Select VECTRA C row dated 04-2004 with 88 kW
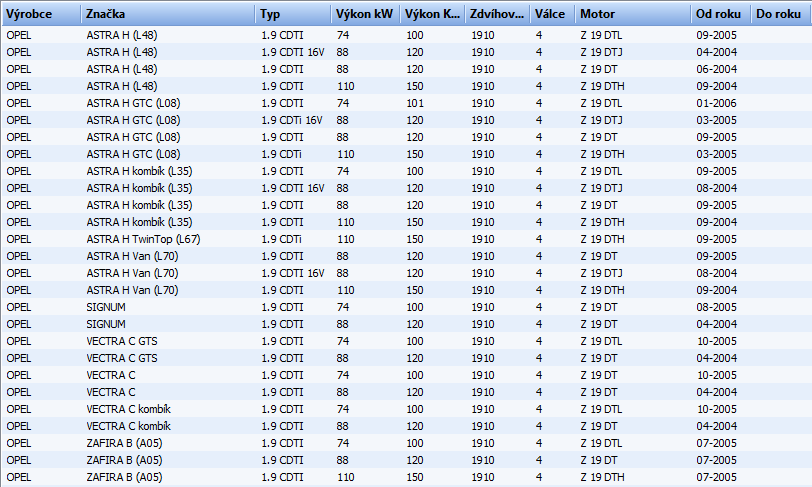Viewport: 812px width, 487px height. click(x=406, y=392)
